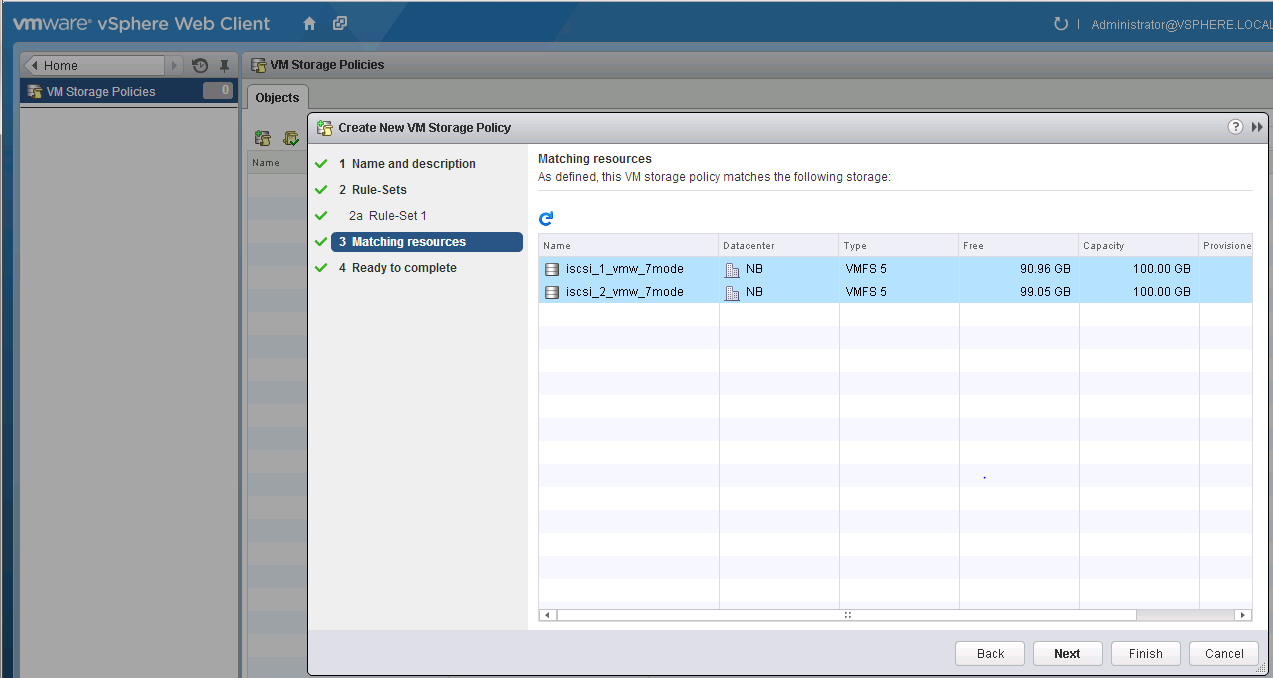
Task: Click the Next button
Action: (x=1067, y=654)
